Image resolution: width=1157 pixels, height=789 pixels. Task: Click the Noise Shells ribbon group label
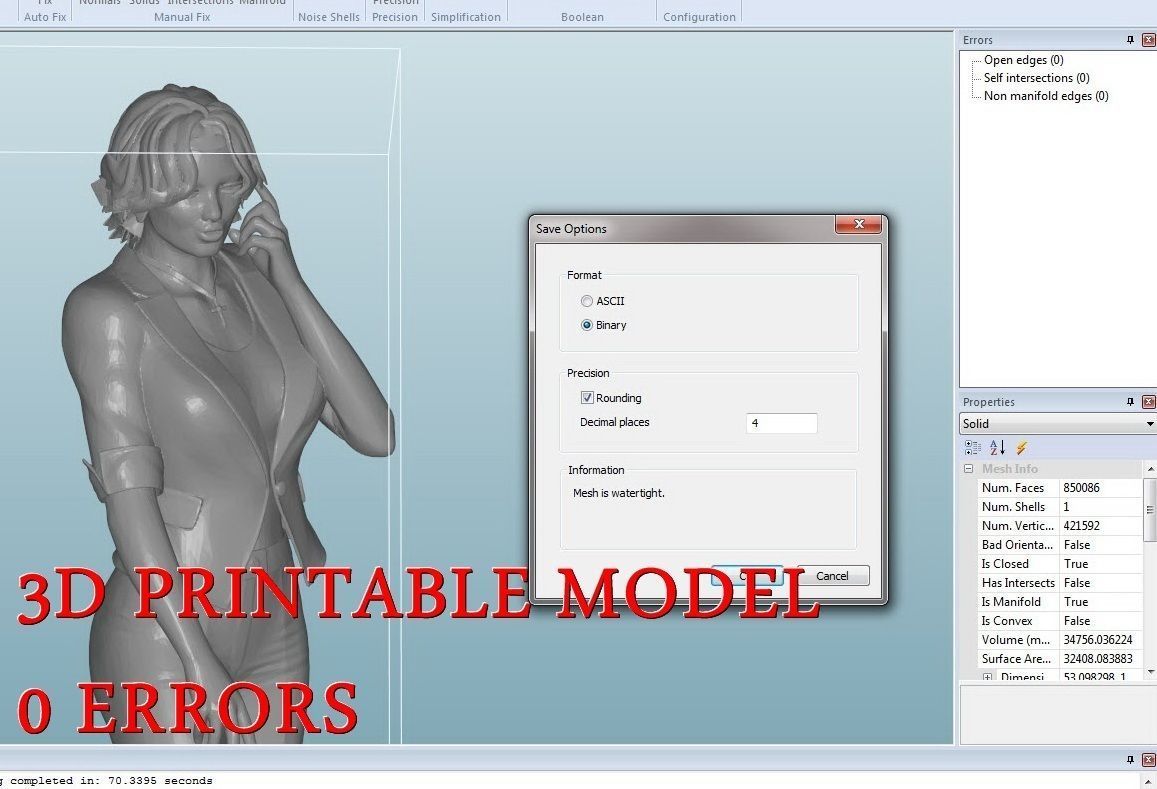(x=328, y=17)
